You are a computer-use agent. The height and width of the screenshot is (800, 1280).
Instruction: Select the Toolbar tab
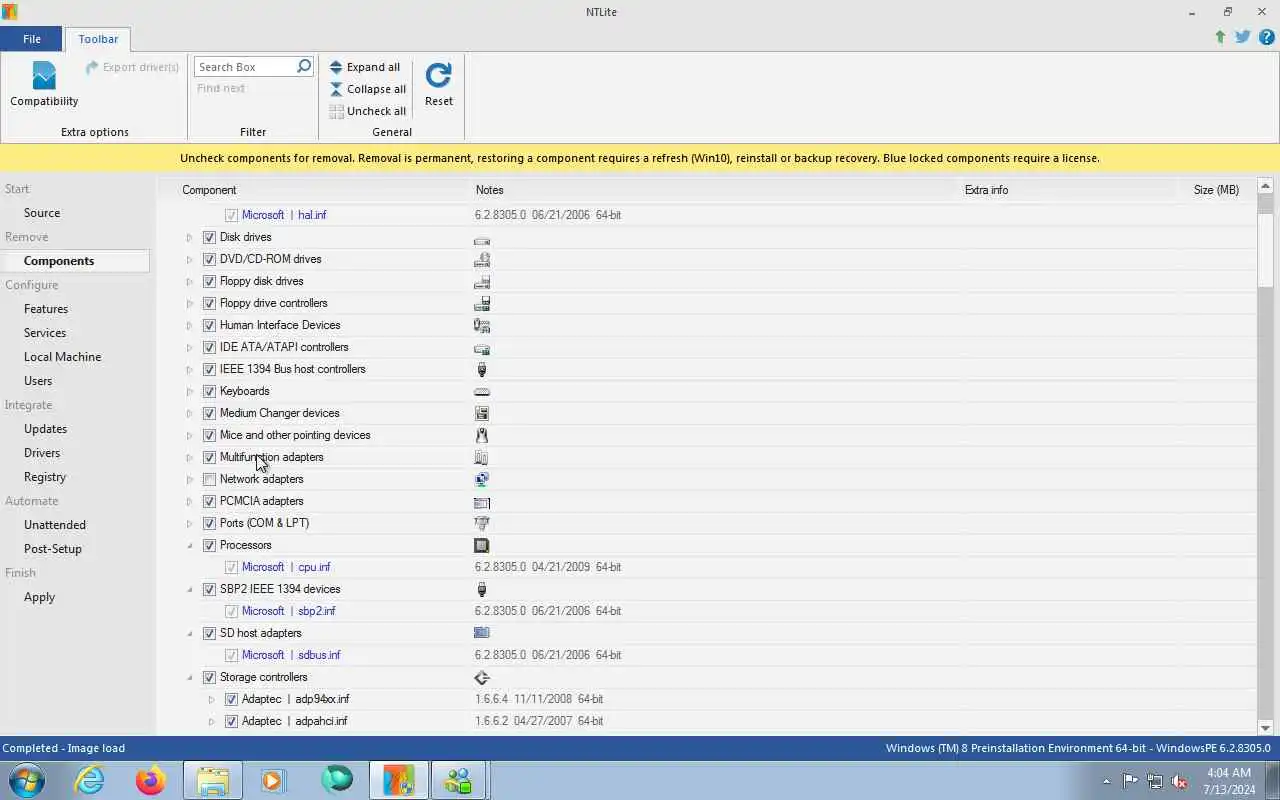click(x=98, y=39)
